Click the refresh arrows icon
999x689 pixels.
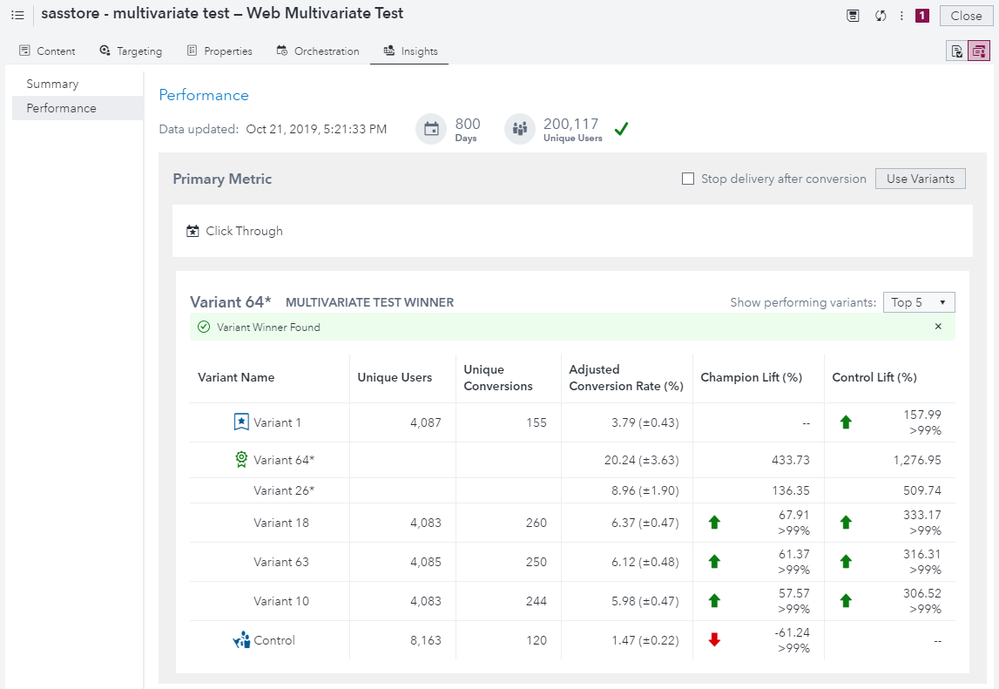point(880,16)
